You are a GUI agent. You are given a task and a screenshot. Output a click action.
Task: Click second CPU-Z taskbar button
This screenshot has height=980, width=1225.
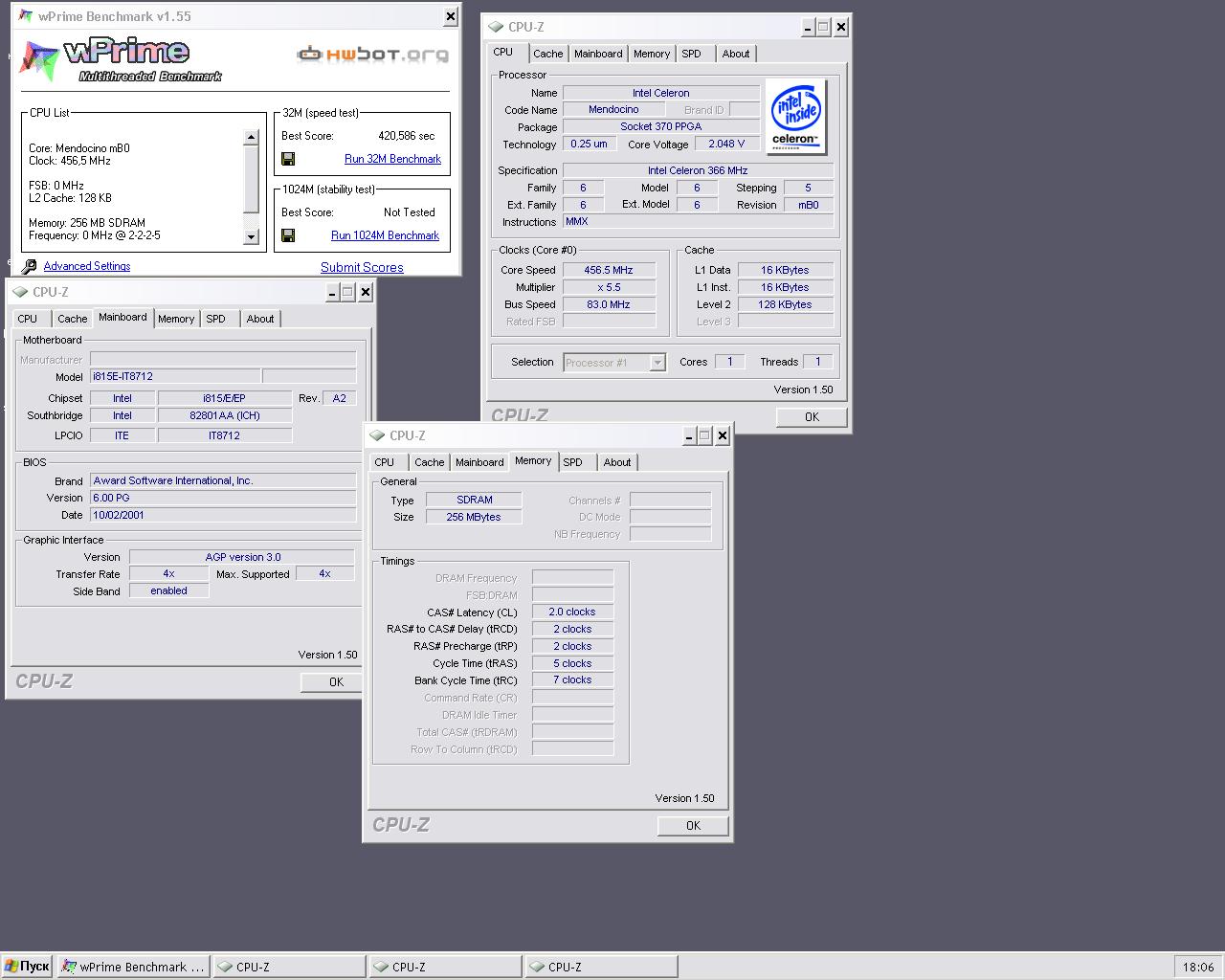(x=445, y=967)
